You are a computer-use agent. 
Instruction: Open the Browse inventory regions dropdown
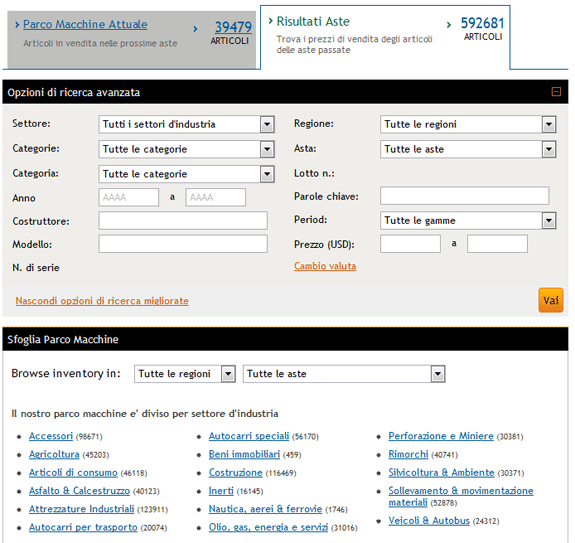184,374
